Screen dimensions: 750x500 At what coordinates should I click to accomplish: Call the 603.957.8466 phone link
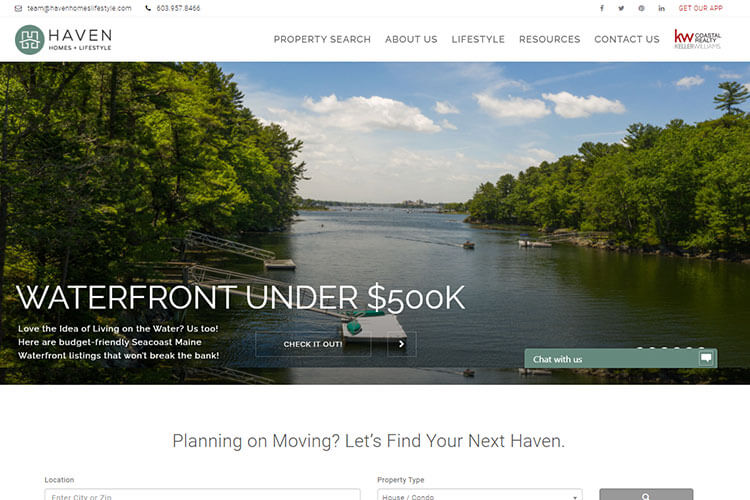pyautogui.click(x=178, y=8)
